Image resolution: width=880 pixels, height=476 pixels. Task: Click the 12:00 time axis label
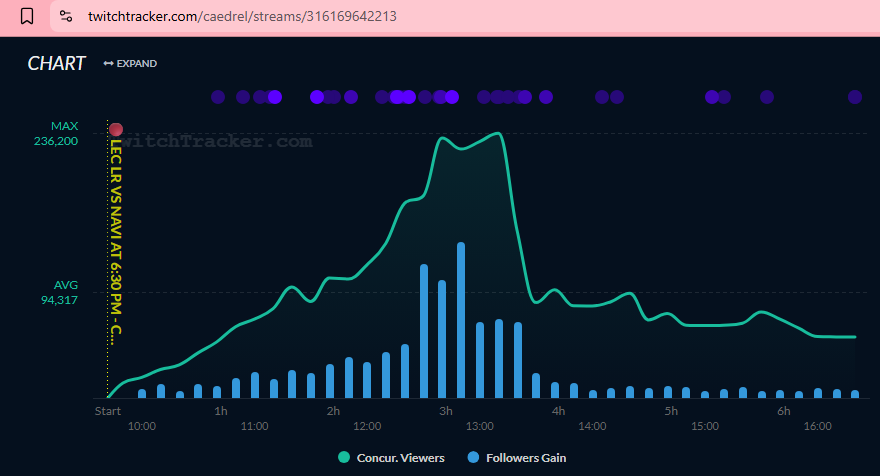tap(367, 426)
